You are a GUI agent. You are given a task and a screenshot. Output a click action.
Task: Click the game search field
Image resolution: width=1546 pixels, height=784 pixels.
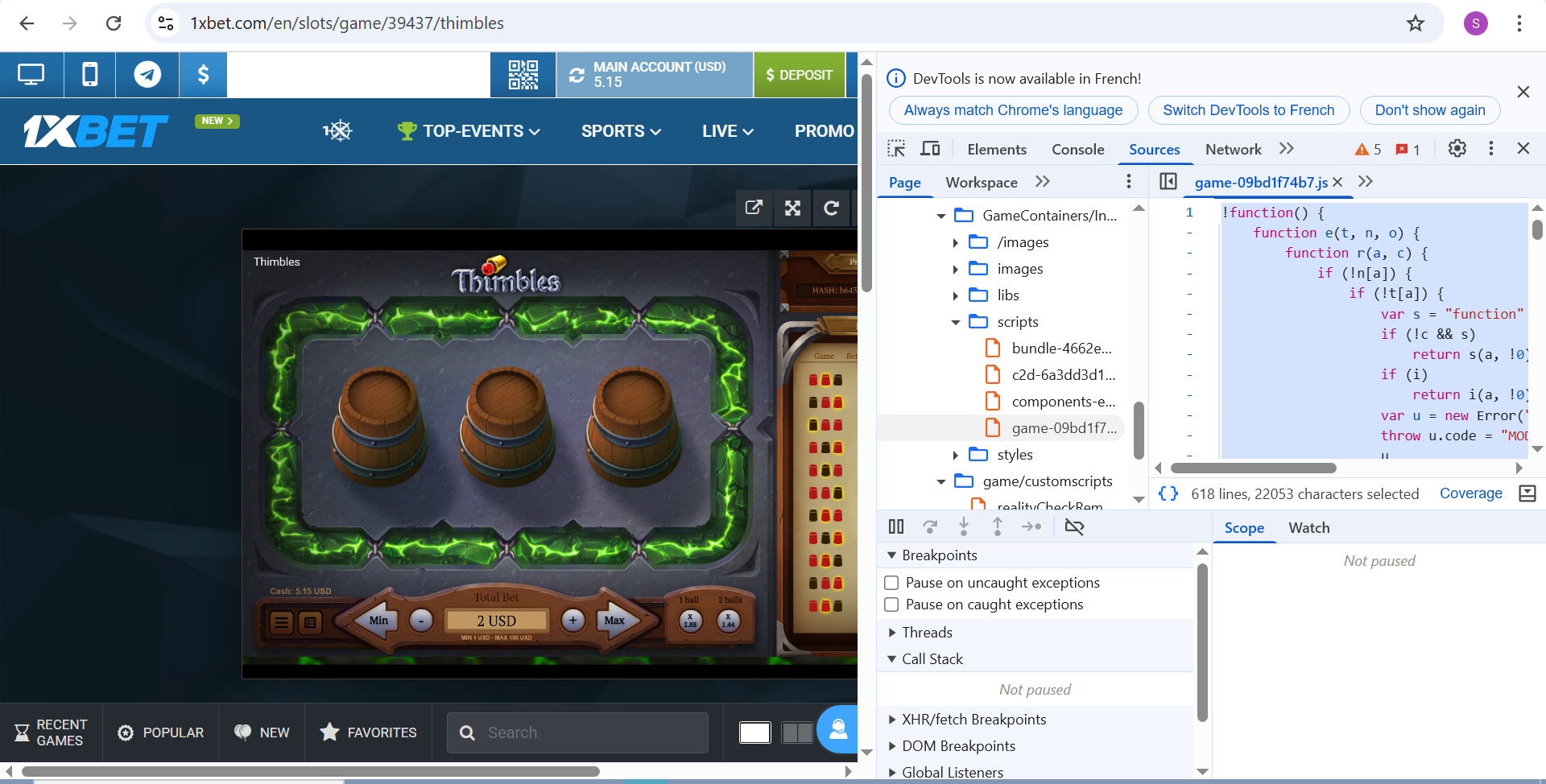(577, 732)
